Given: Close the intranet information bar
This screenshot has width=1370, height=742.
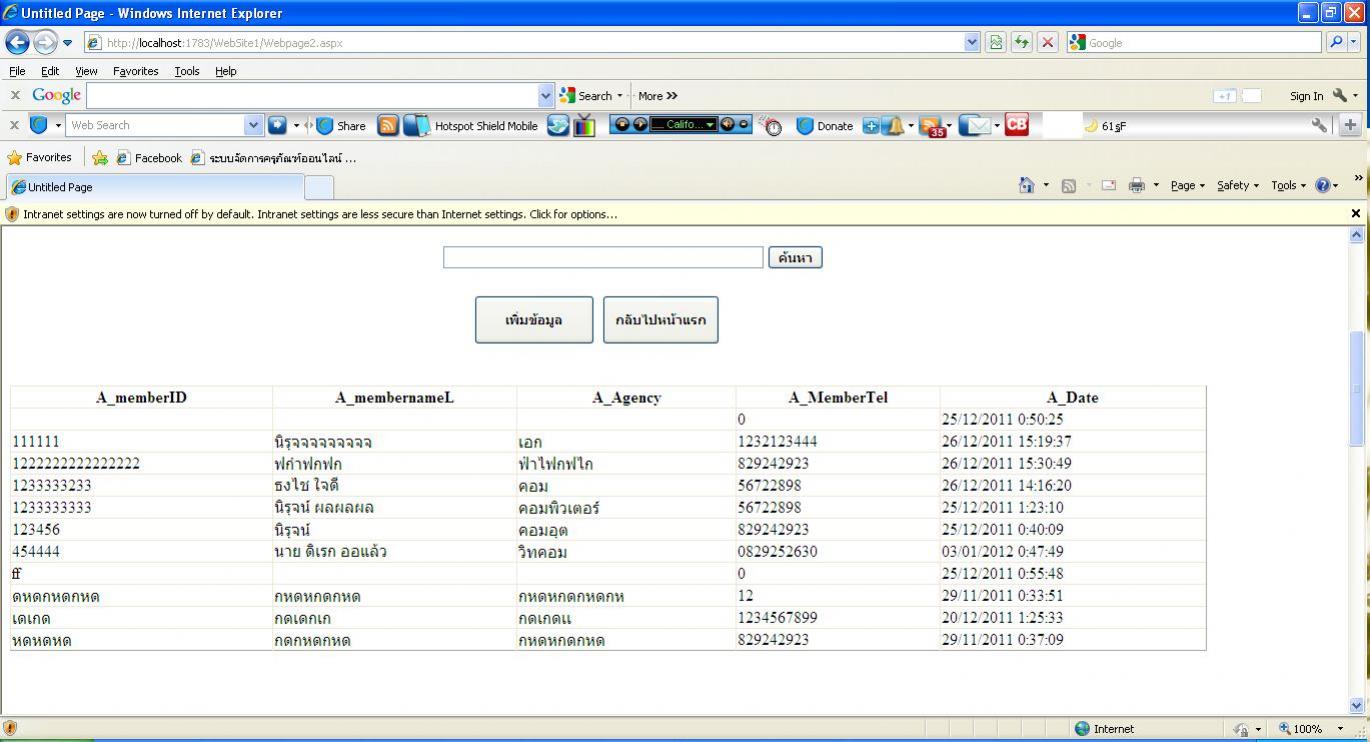Looking at the screenshot, I should coord(1356,214).
